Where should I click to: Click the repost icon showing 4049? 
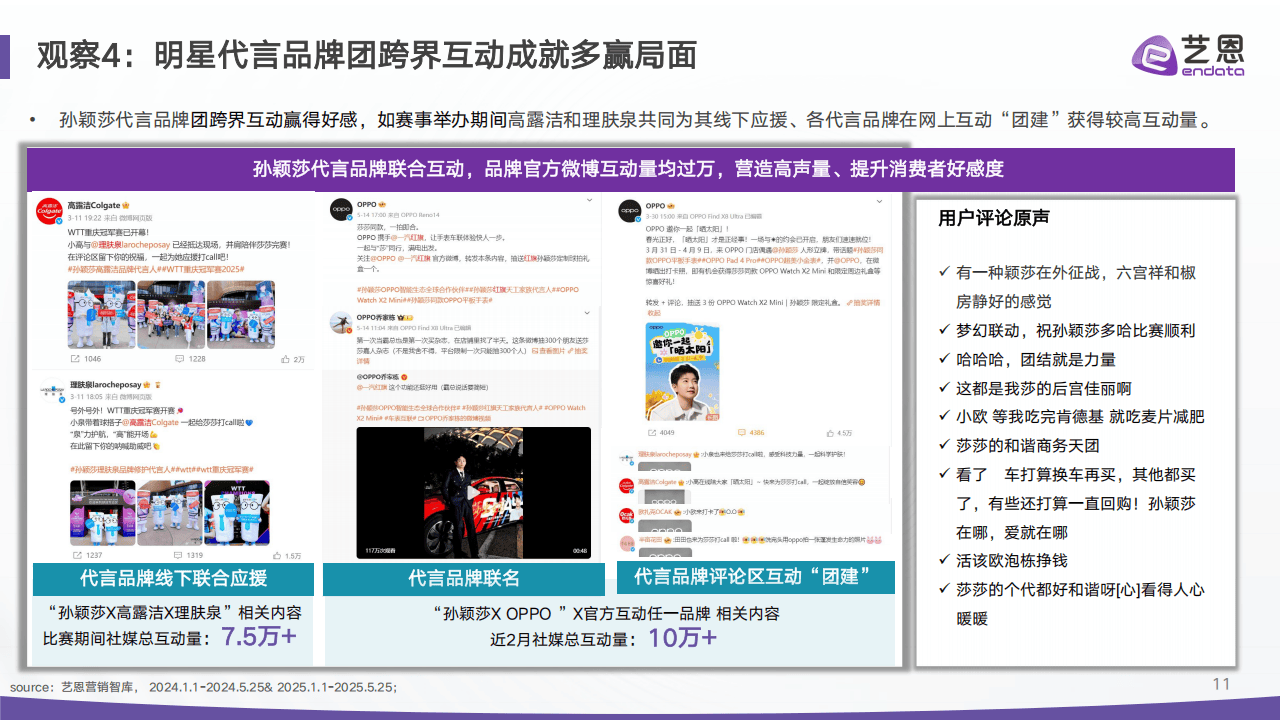click(x=650, y=432)
